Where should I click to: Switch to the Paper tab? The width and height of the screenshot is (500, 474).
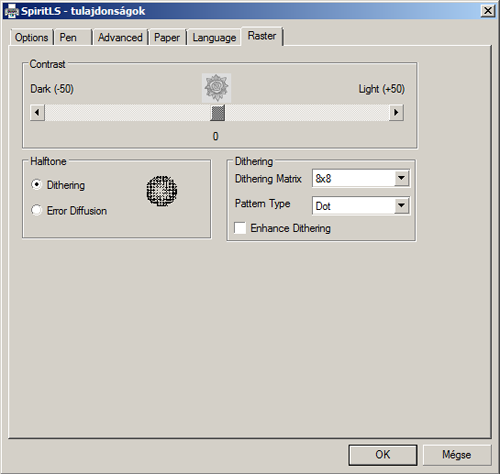167,37
